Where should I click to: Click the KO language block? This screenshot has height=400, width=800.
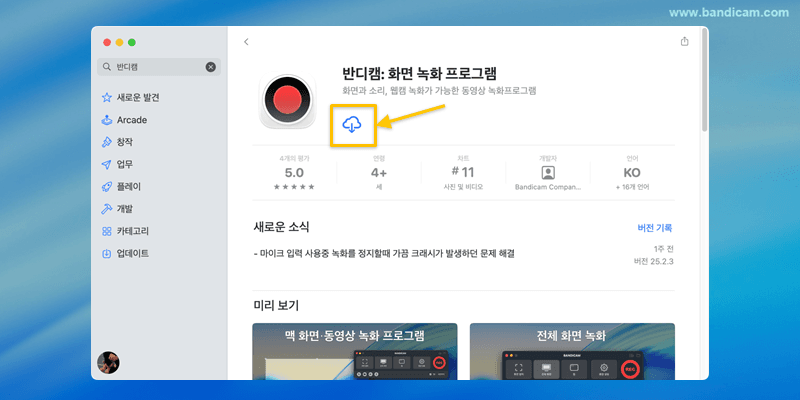pyautogui.click(x=632, y=173)
